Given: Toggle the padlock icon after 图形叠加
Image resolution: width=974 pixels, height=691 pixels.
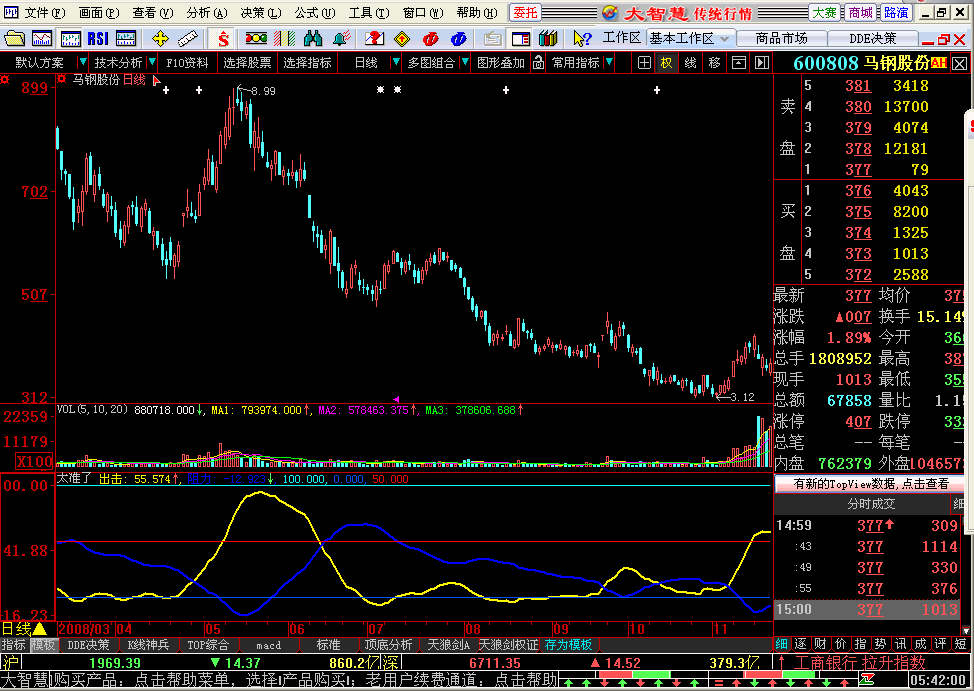Looking at the screenshot, I should (x=539, y=63).
